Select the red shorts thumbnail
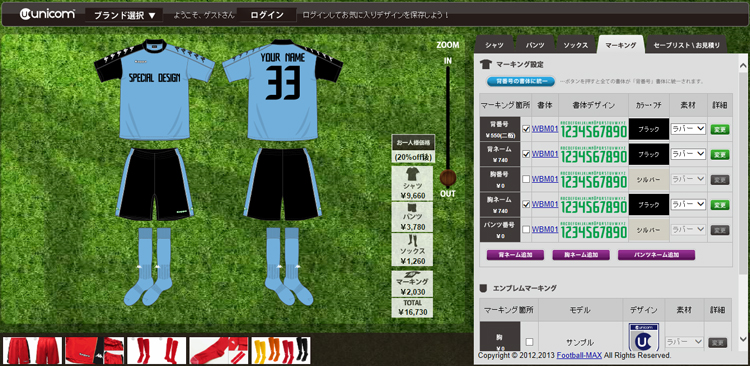750x366 pixels. [33, 350]
